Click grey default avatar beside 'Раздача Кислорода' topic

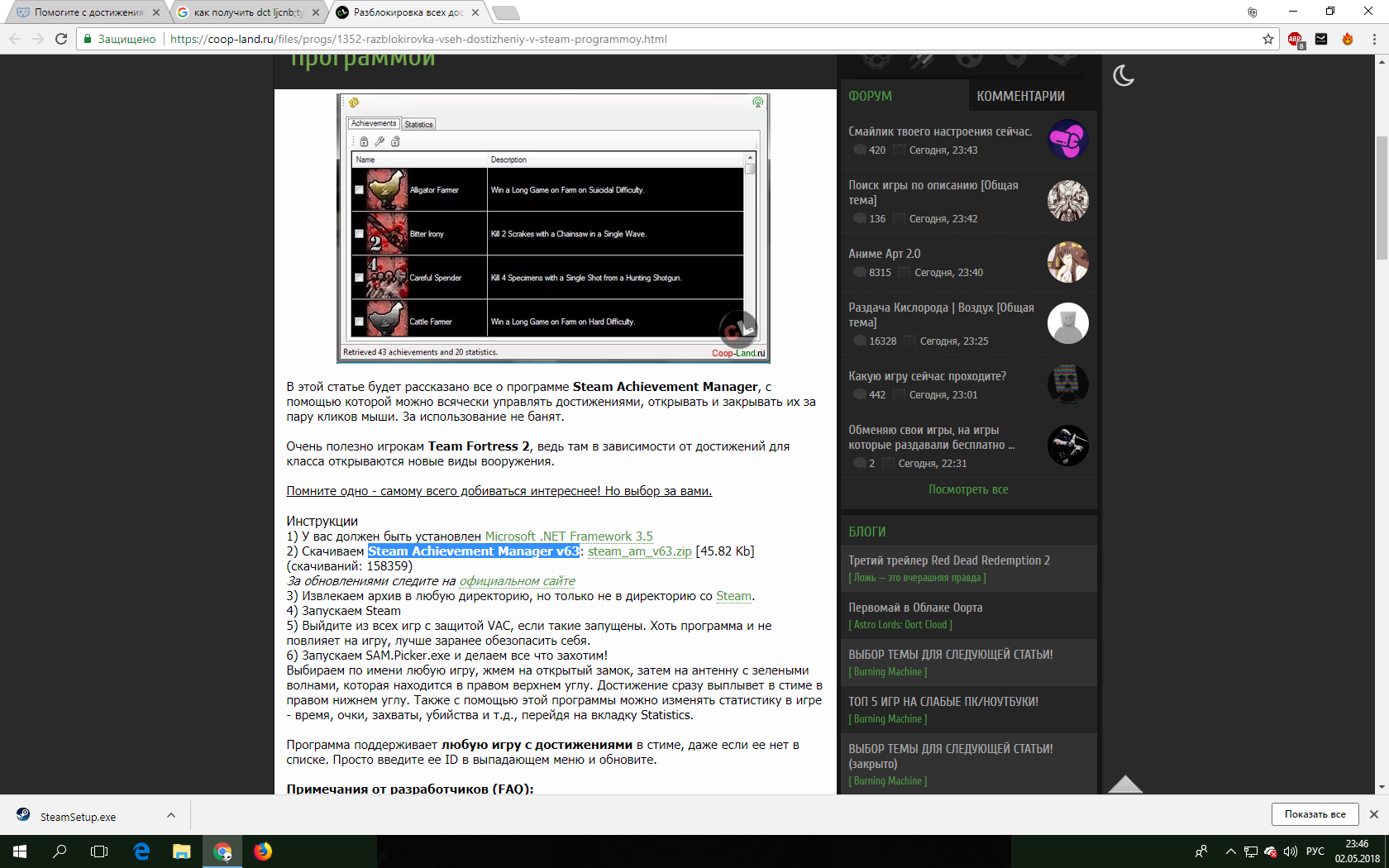point(1067,323)
